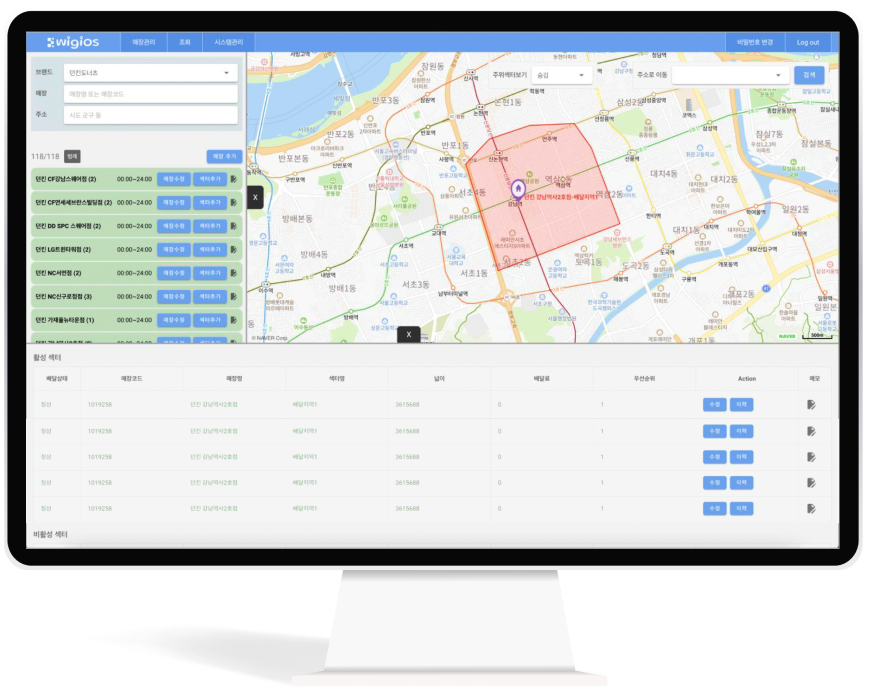Click 매장수정 for 던킨 LG트윈타워점

point(174,249)
